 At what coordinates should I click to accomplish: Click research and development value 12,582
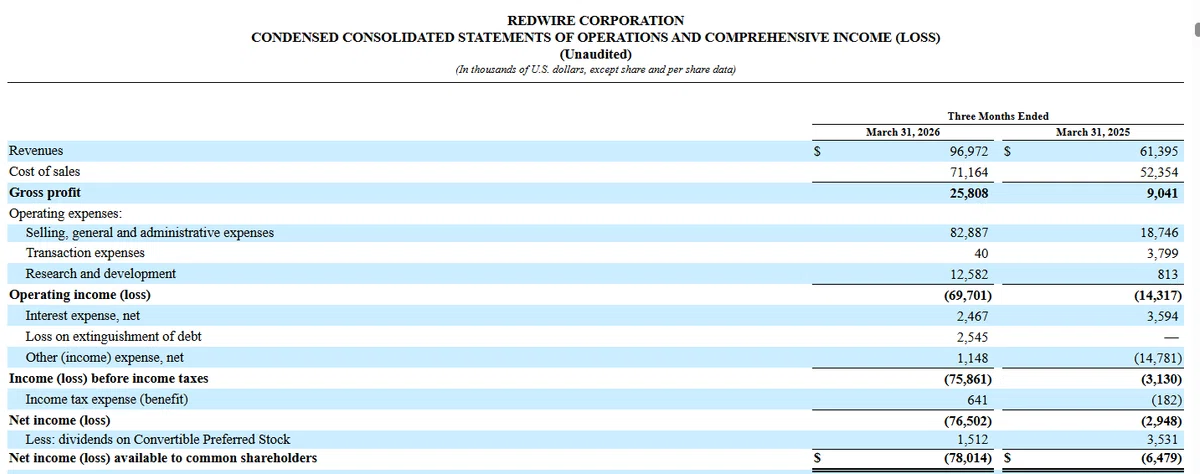969,274
